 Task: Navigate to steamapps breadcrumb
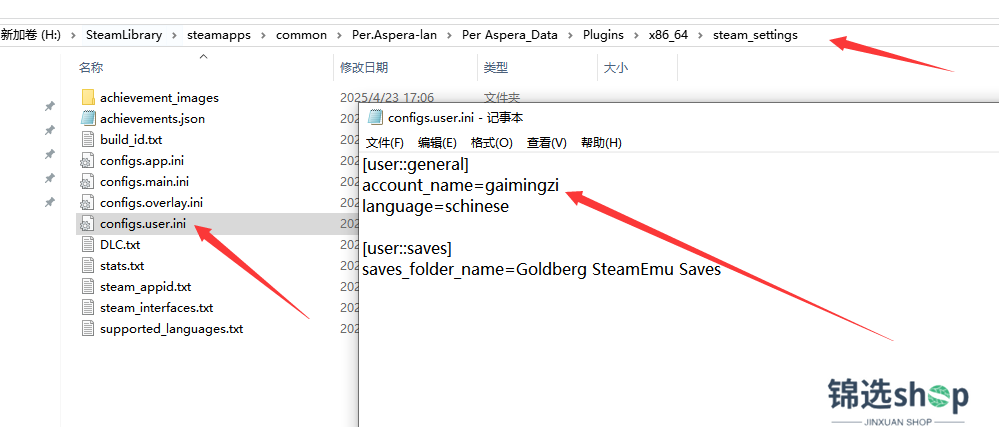(219, 35)
